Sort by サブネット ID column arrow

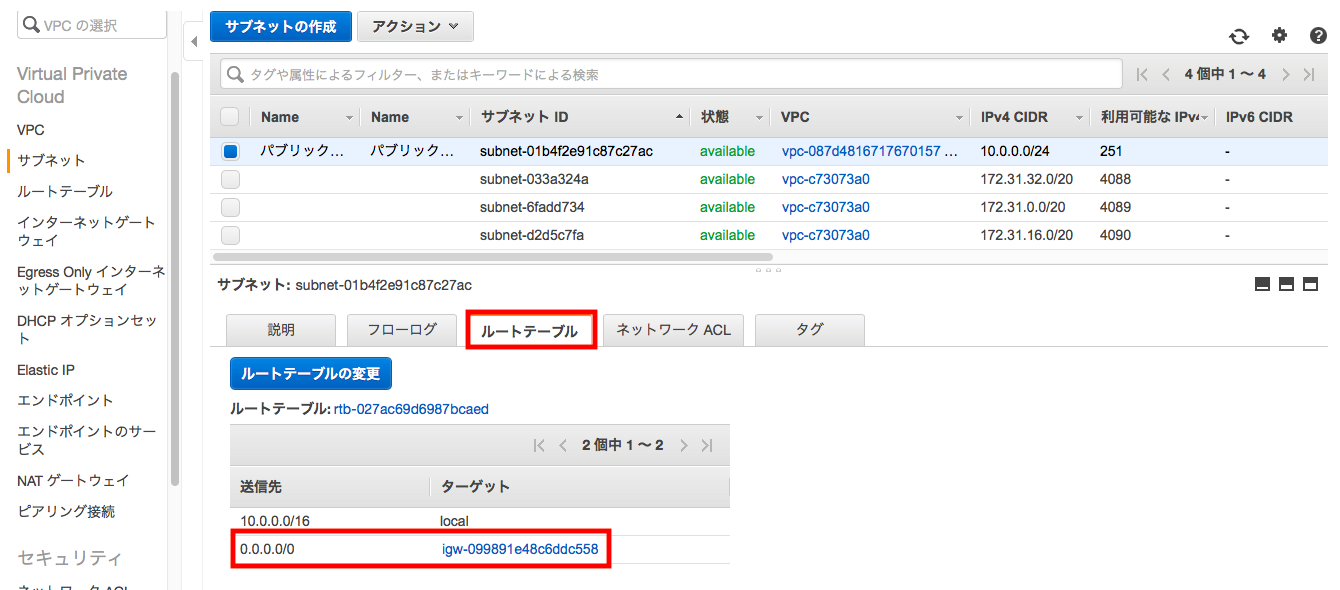[x=680, y=117]
